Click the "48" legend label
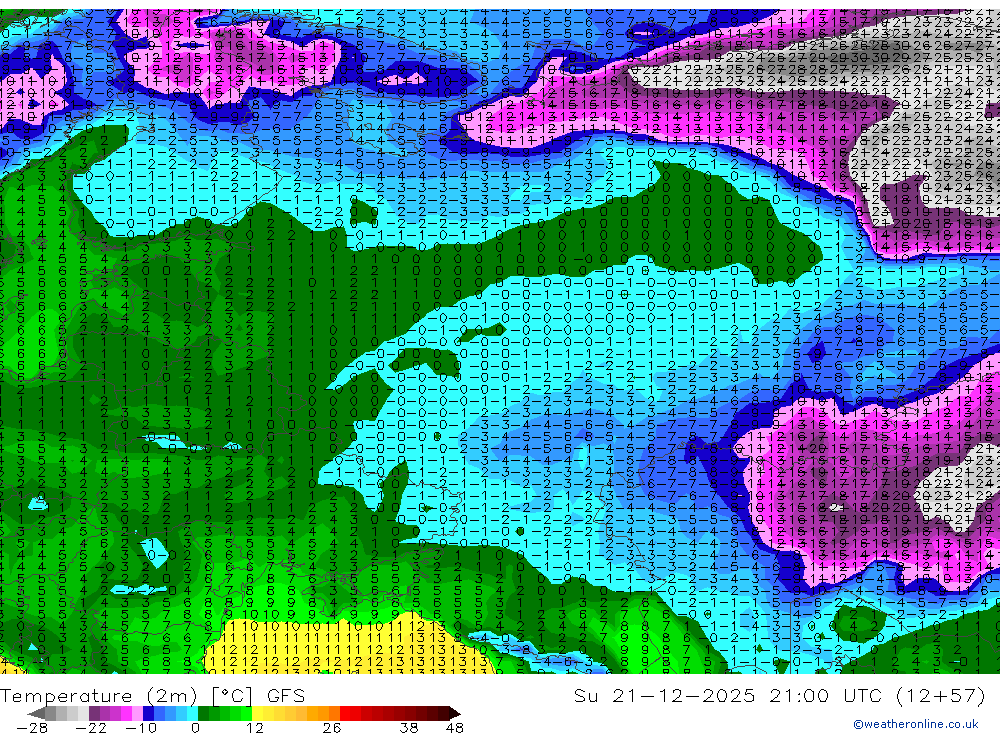Image resolution: width=1000 pixels, height=733 pixels. pos(455,727)
